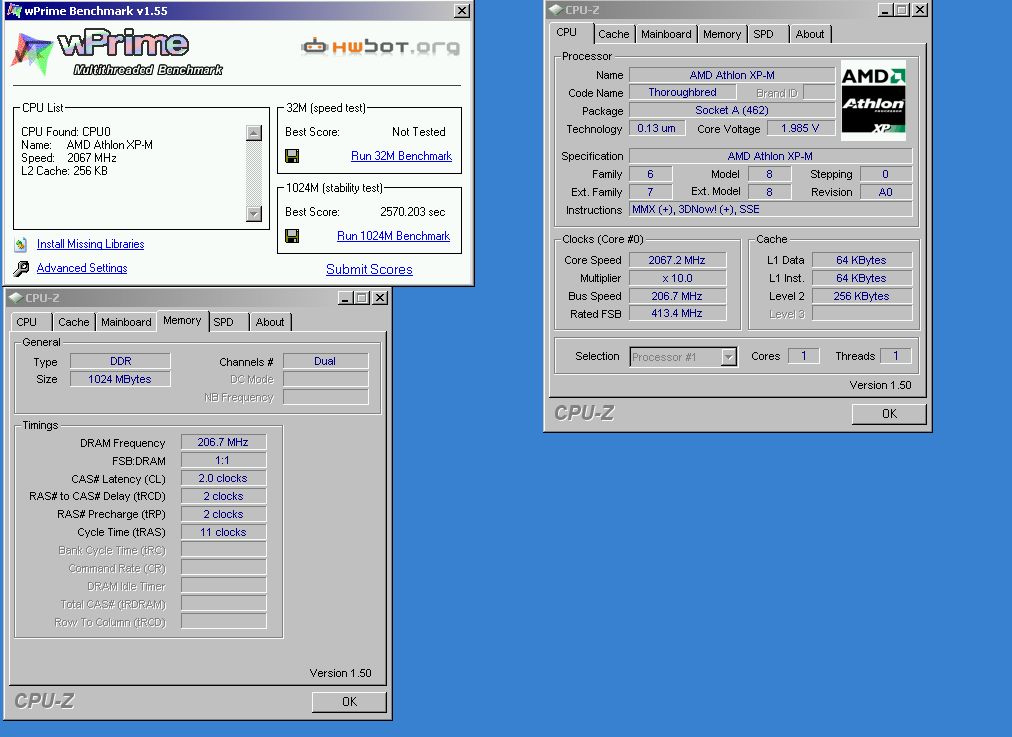Viewport: 1012px width, 737px height.
Task: Expand the Processor #1 selection dropdown
Action: pyautogui.click(x=729, y=357)
